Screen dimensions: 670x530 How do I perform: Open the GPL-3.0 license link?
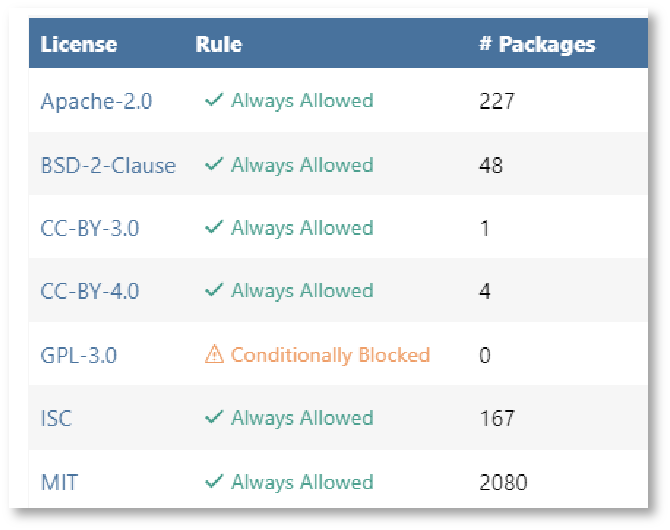click(79, 355)
